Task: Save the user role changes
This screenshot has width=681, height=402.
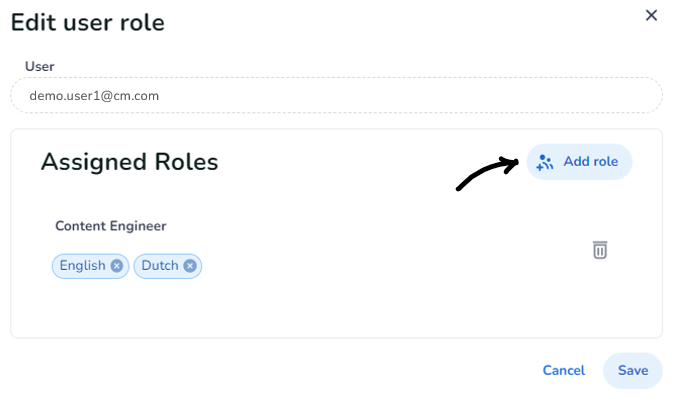Action: coord(632,370)
